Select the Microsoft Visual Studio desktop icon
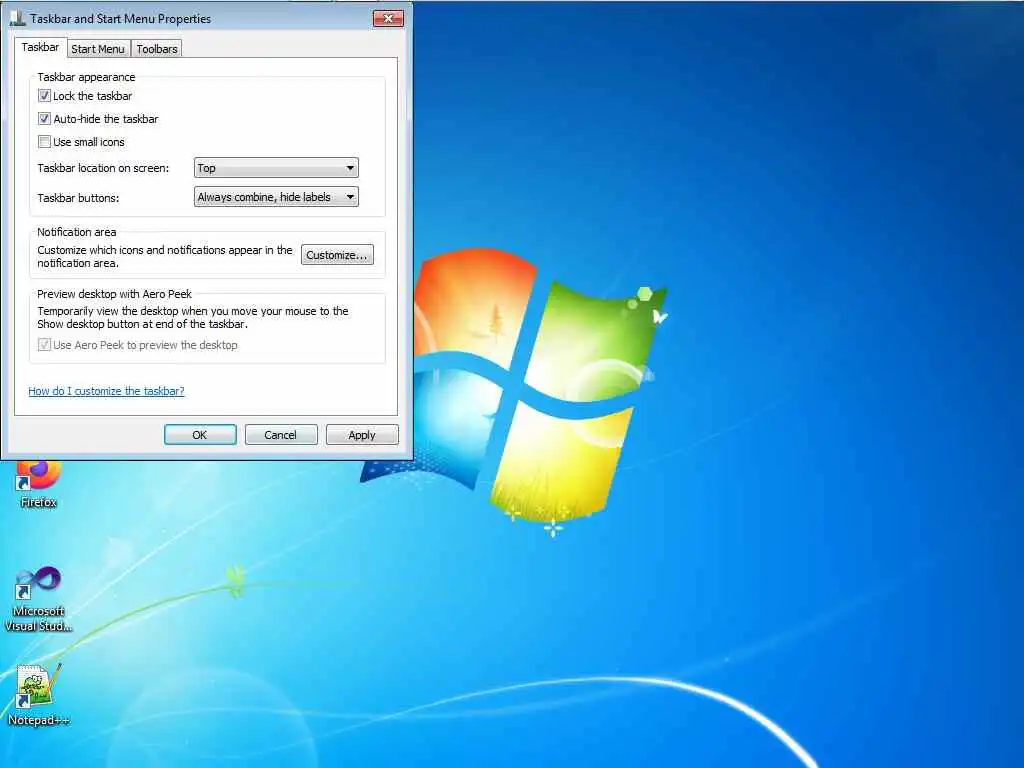 pos(39,600)
